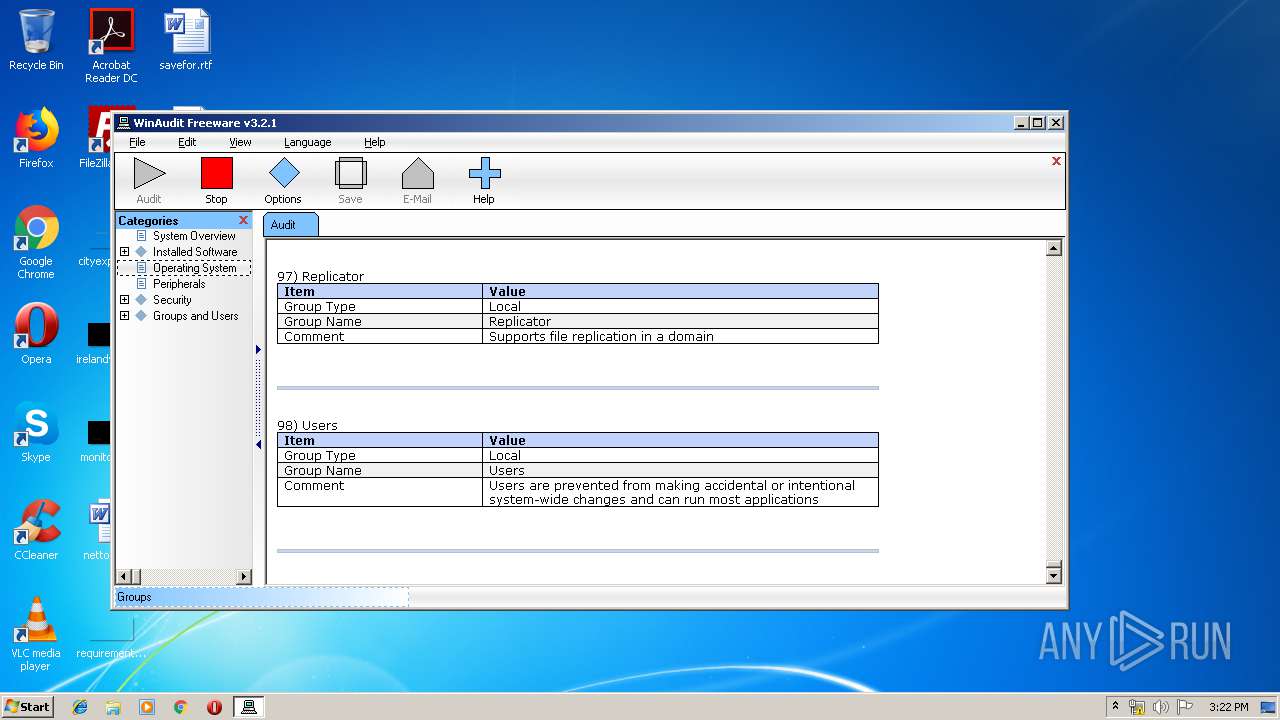This screenshot has height=720, width=1280.
Task: Open the View menu
Action: [240, 142]
